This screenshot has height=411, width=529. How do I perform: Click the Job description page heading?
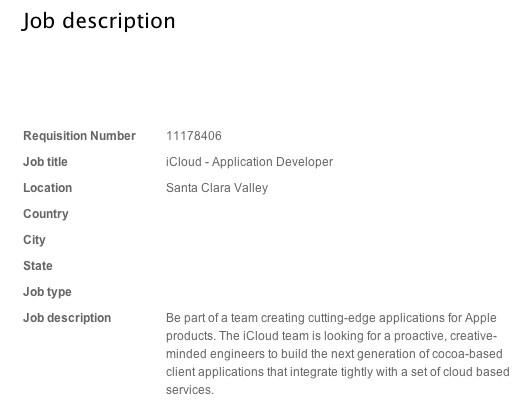point(99,22)
